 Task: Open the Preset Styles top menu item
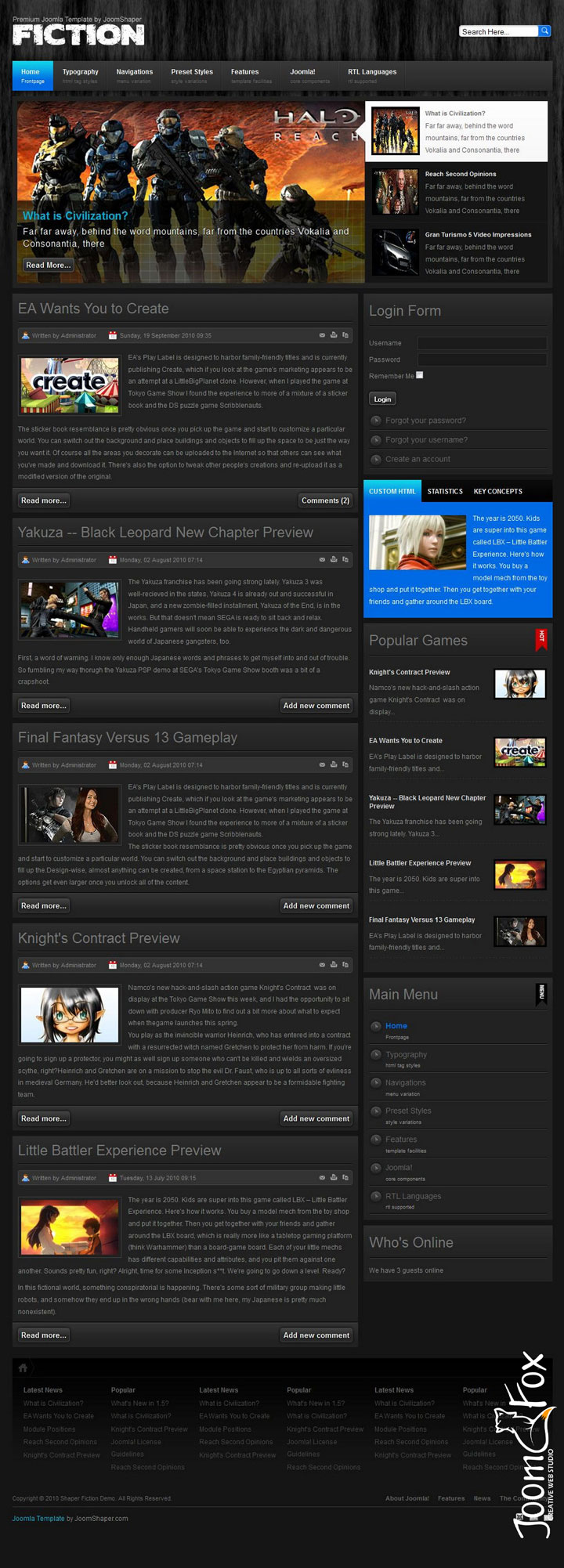(x=192, y=75)
